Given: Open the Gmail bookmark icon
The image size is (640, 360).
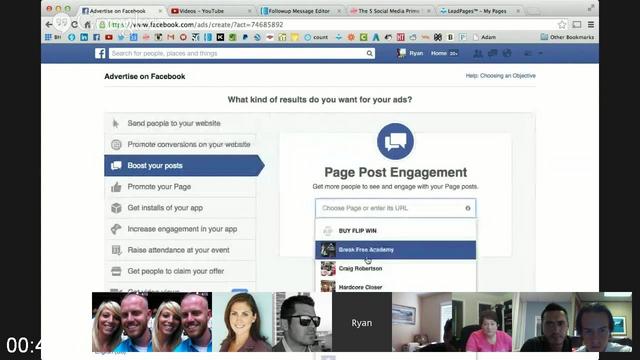Looking at the screenshot, I should point(171,37).
